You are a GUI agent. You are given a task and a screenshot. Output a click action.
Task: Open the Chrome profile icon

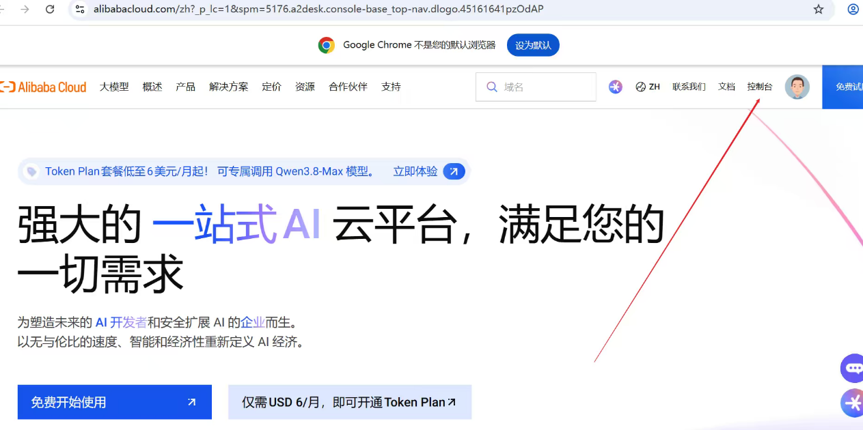[855, 9]
